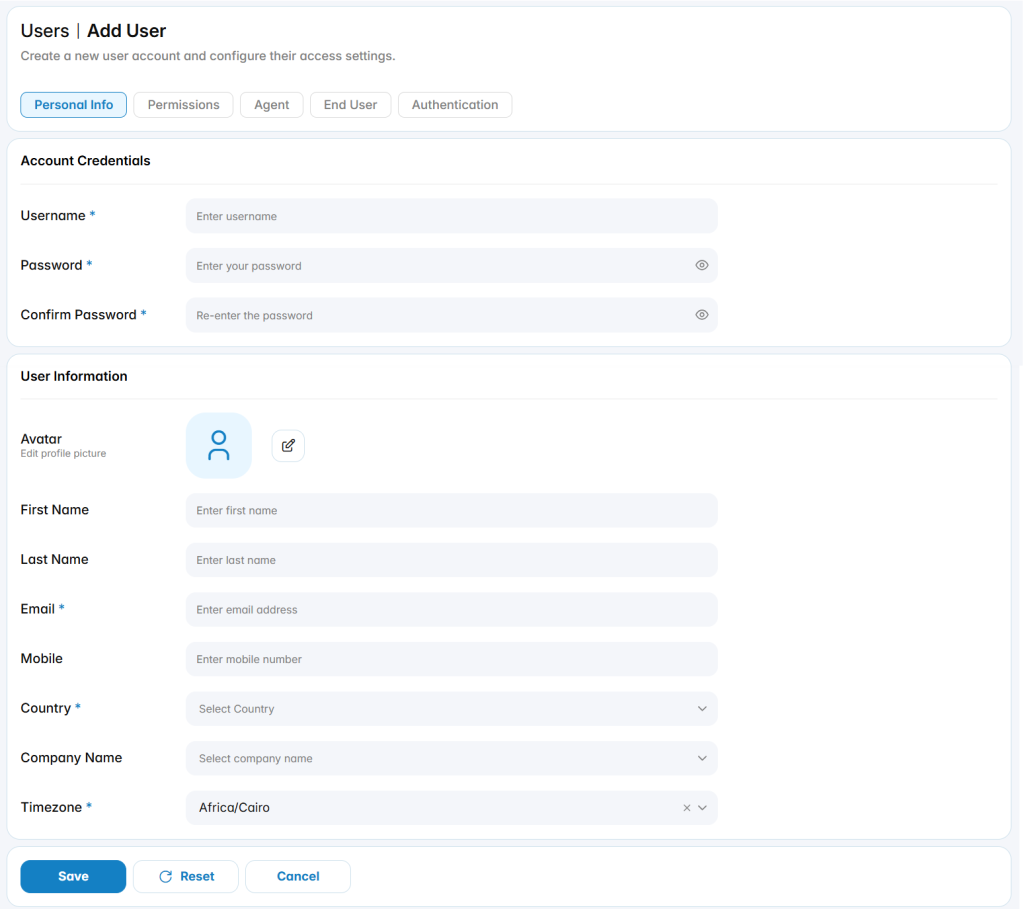Click the First Name input field

point(451,510)
